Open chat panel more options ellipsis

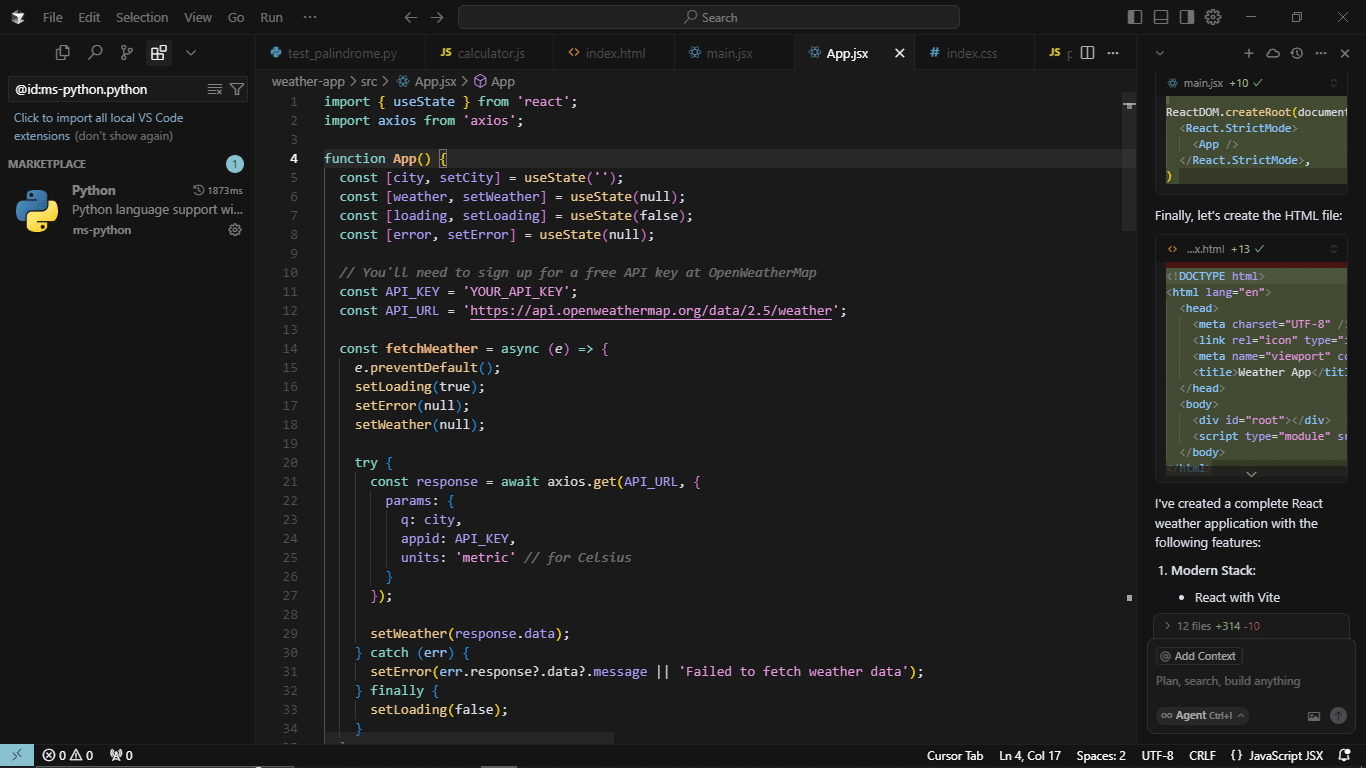click(1321, 53)
